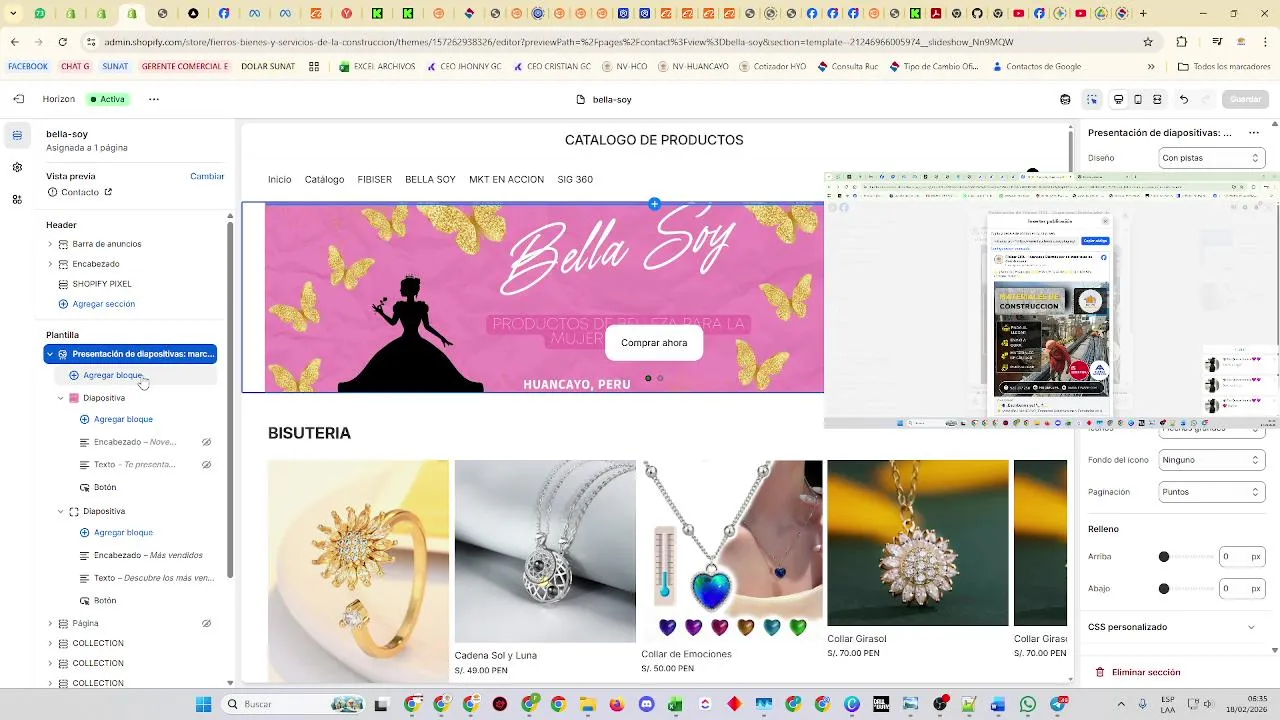This screenshot has height=720, width=1280.
Task: Open File Explorer from the taskbar
Action: (588, 705)
